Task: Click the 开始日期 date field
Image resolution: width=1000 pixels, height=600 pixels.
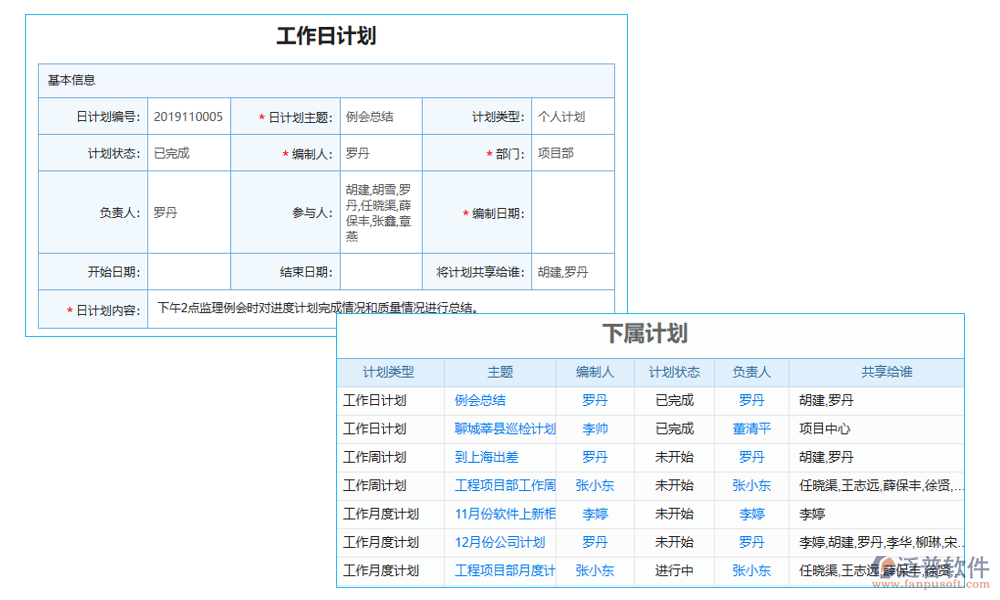Action: (189, 271)
